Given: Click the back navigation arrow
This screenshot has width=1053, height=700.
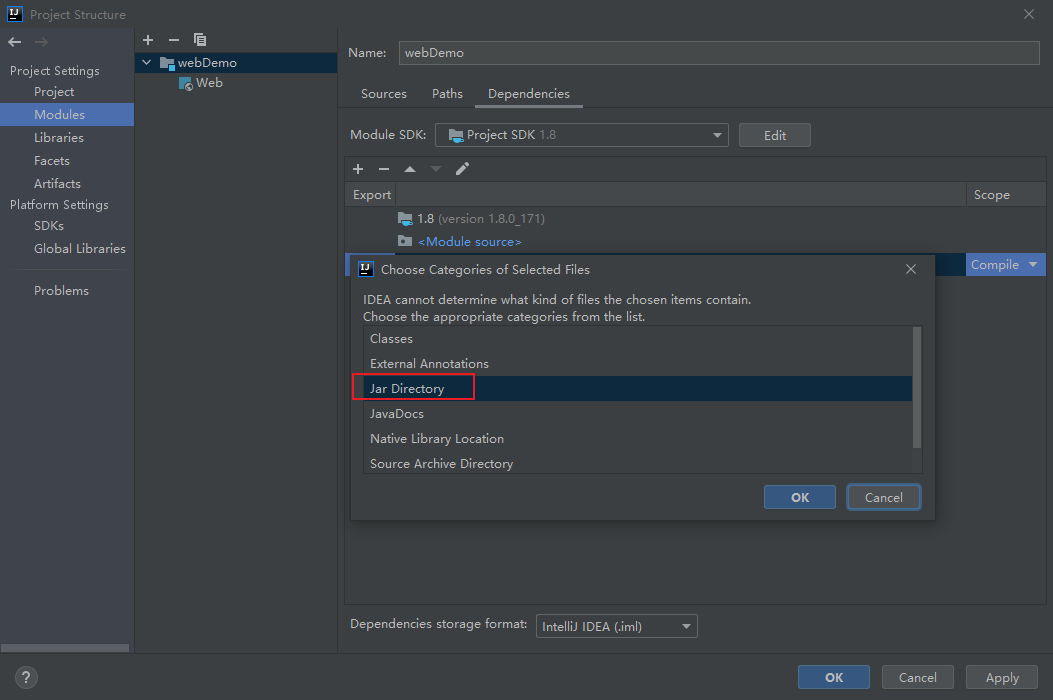Looking at the screenshot, I should [15, 42].
